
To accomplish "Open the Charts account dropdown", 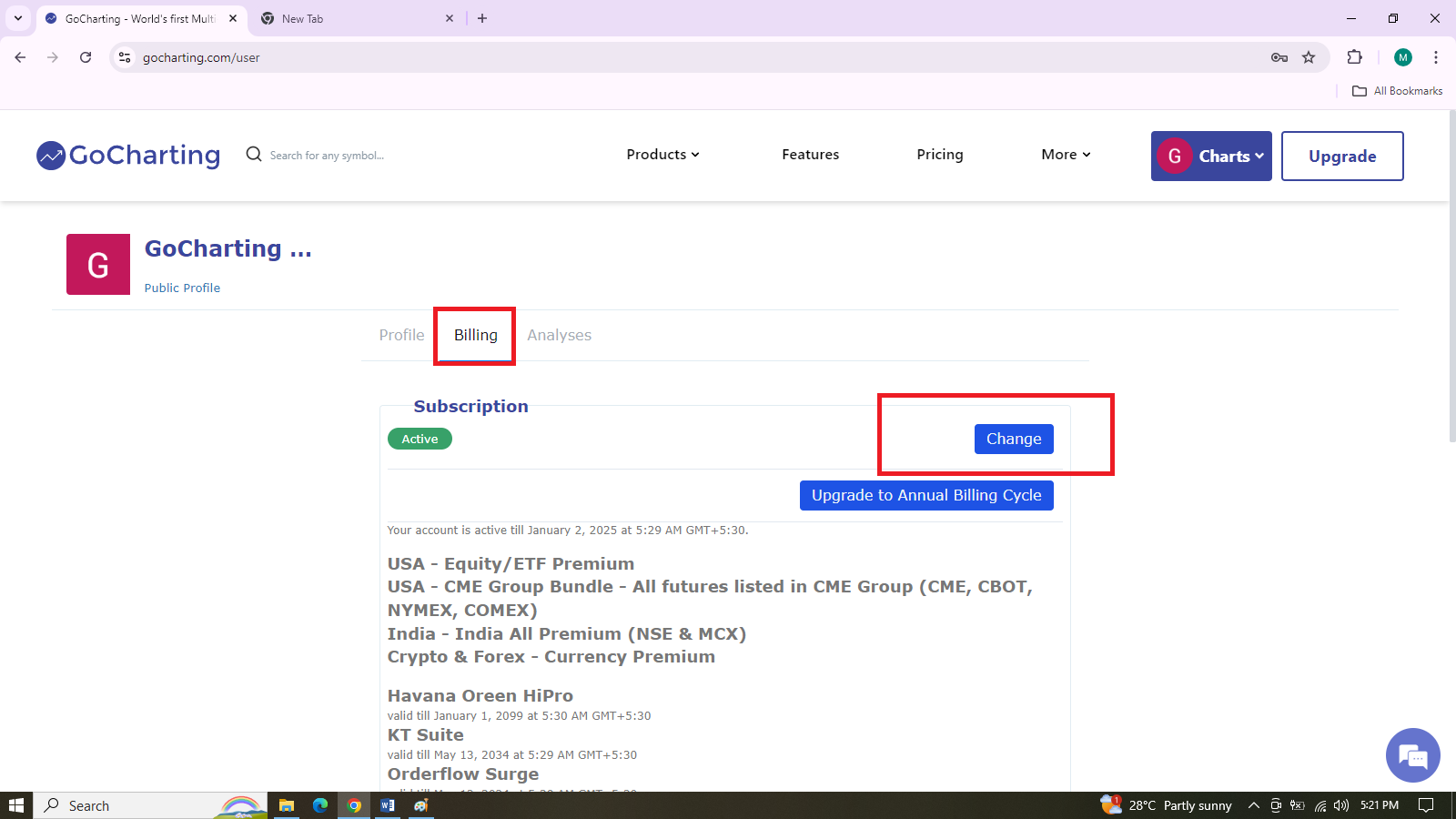I will click(x=1211, y=156).
